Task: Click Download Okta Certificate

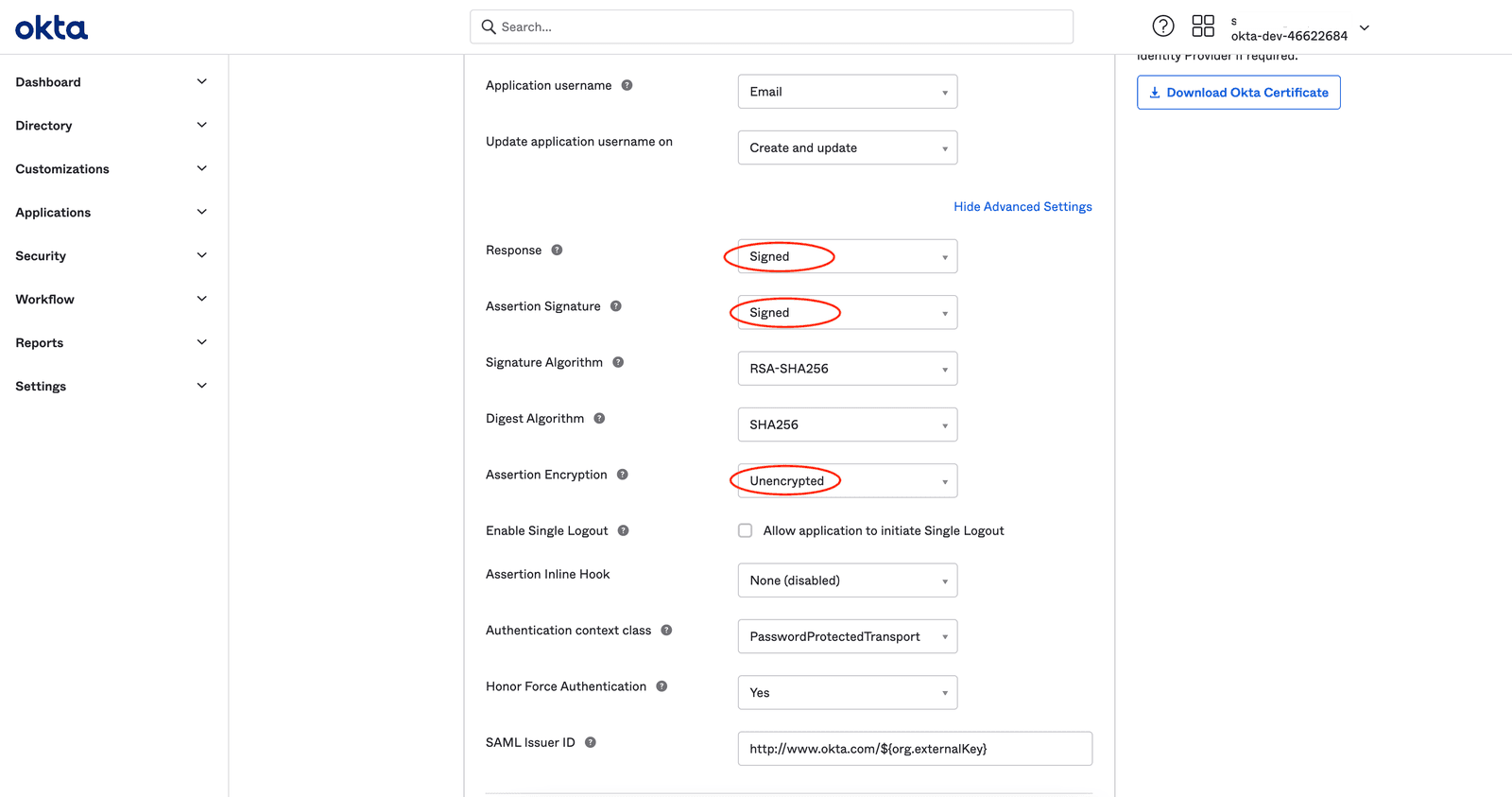Action: (x=1238, y=92)
